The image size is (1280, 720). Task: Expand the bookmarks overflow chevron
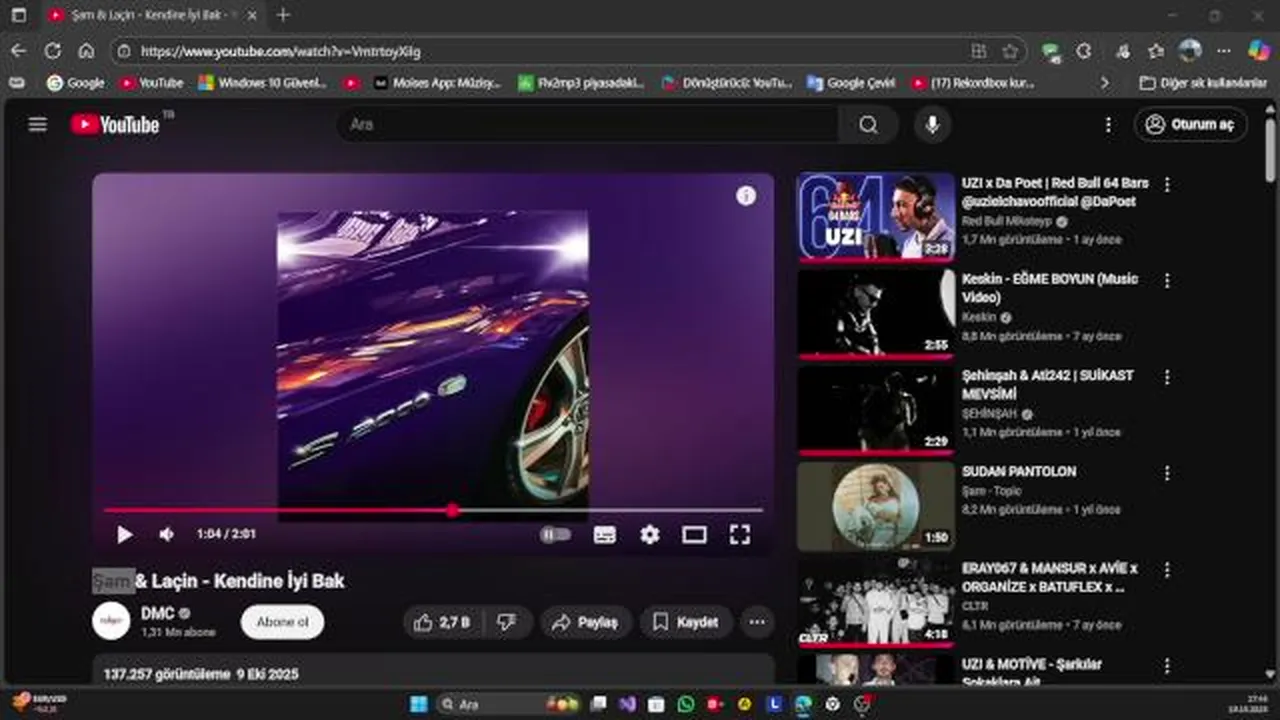(1105, 83)
